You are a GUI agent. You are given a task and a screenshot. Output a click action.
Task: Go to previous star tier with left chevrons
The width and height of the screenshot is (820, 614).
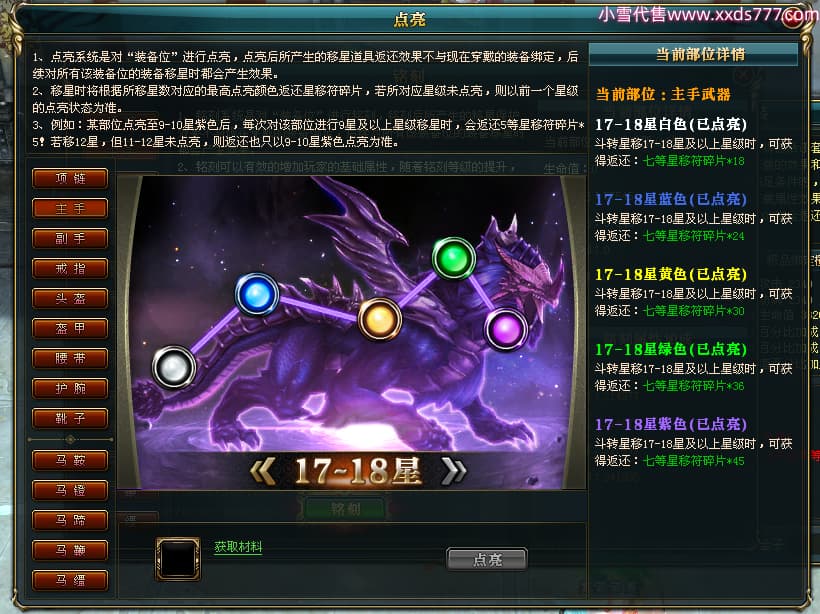263,471
